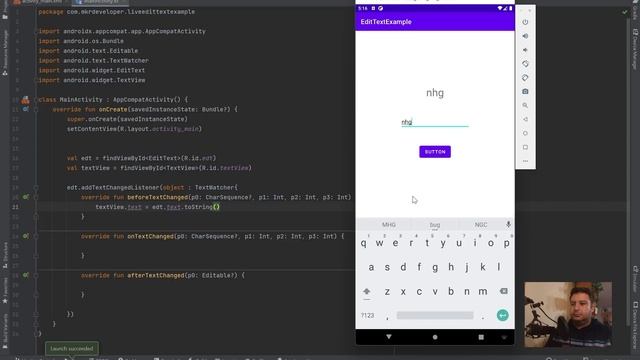Image resolution: width=640 pixels, height=360 pixels.
Task: Tap the m key on keyboard
Action: pyautogui.click(x=483, y=291)
